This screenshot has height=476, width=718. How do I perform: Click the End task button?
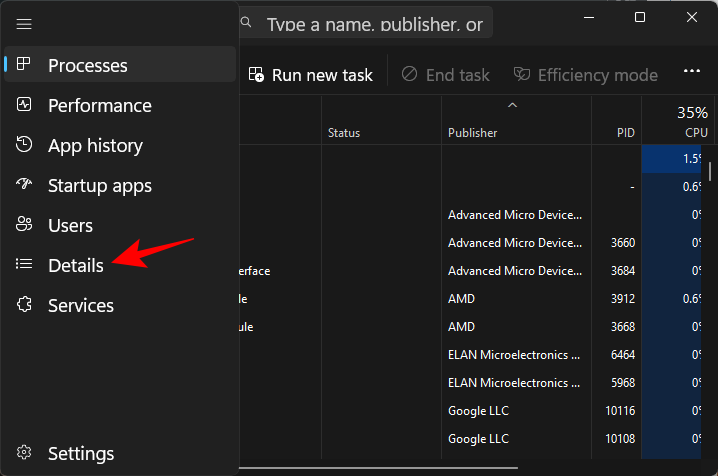click(x=446, y=75)
